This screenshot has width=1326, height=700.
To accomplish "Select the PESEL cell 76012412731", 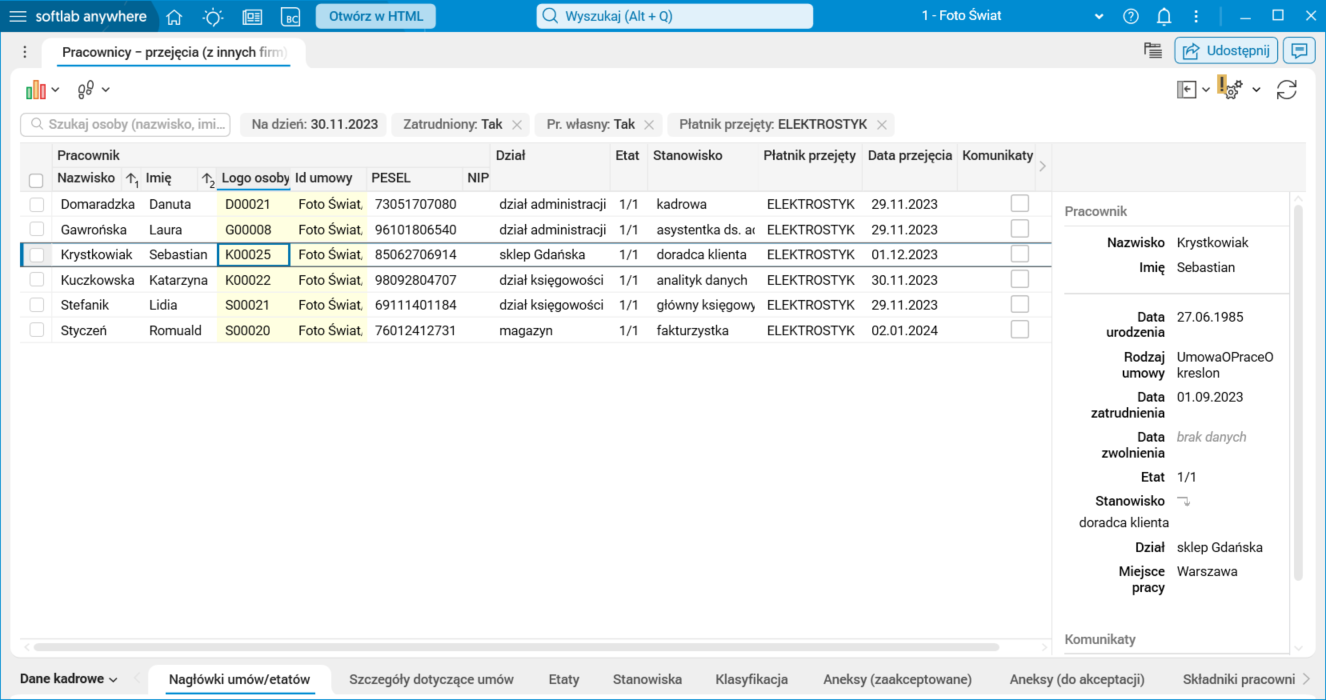I will pos(415,330).
